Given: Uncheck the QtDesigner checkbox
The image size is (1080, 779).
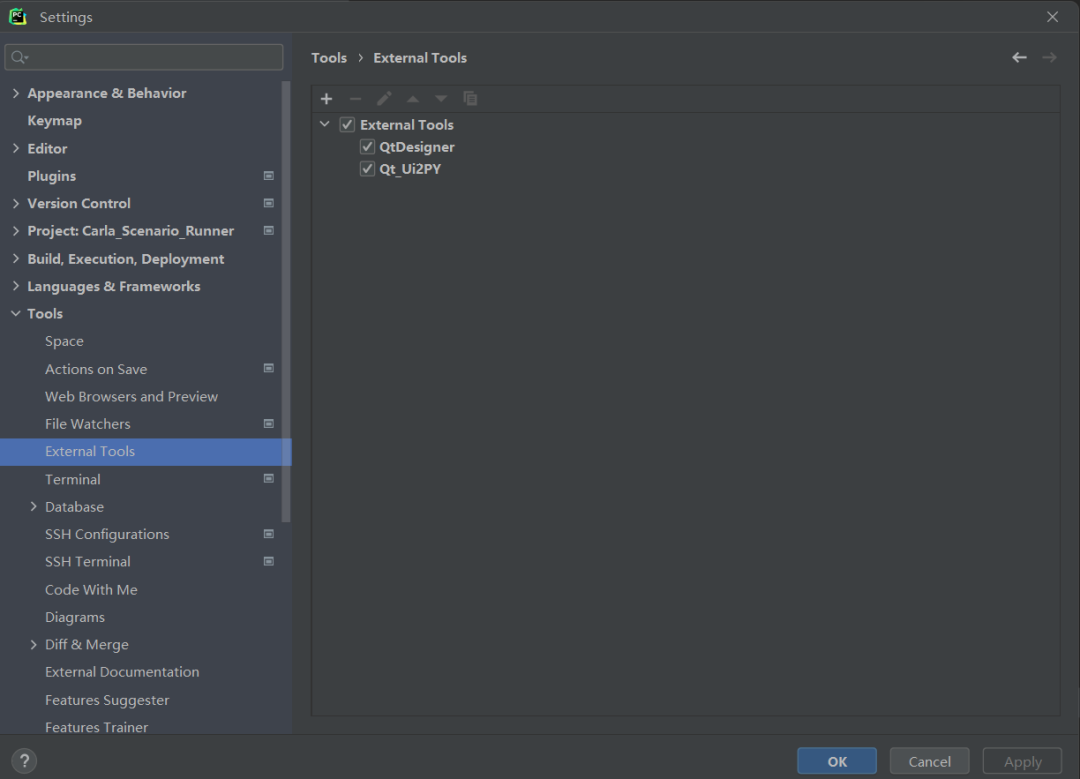Looking at the screenshot, I should coord(367,147).
